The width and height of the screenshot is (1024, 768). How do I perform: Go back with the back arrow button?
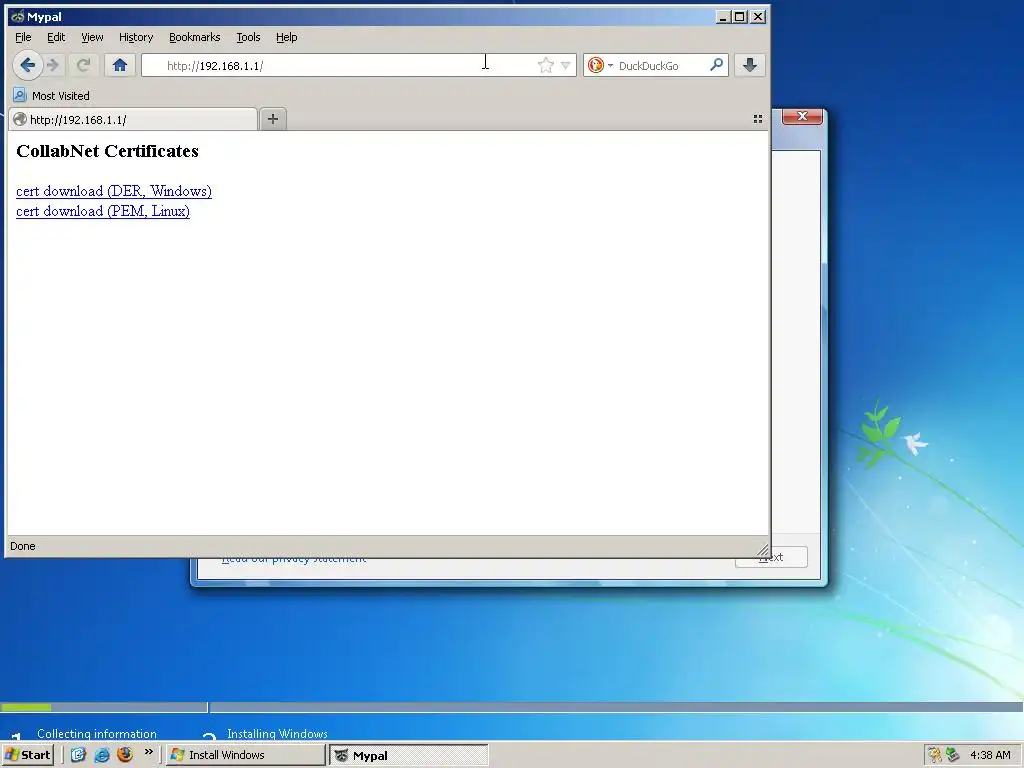pyautogui.click(x=27, y=65)
